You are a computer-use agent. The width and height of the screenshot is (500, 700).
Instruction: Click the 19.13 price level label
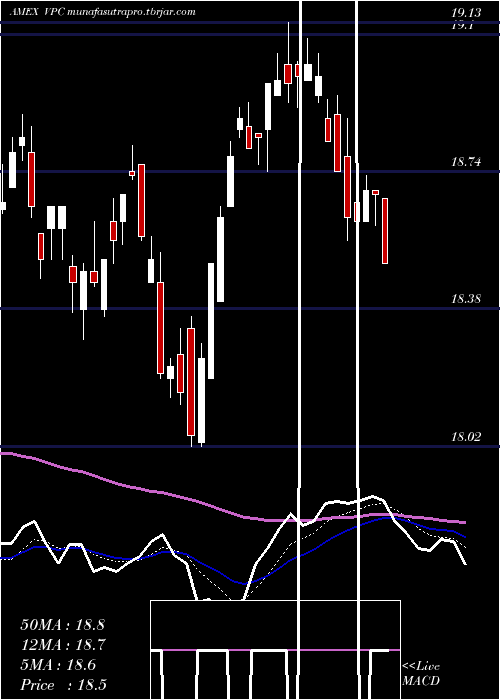coord(466,12)
